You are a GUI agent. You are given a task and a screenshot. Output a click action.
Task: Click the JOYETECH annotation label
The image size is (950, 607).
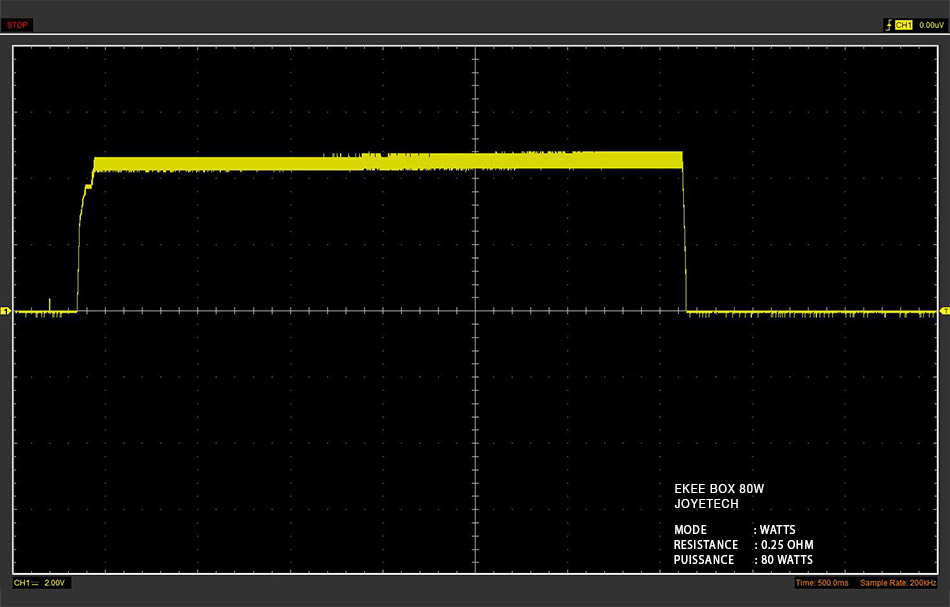706,503
